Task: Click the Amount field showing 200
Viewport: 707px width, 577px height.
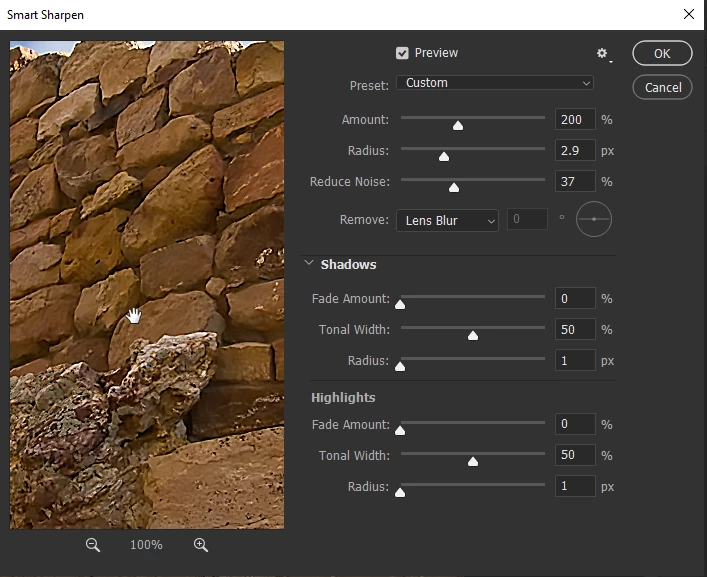Action: [575, 119]
